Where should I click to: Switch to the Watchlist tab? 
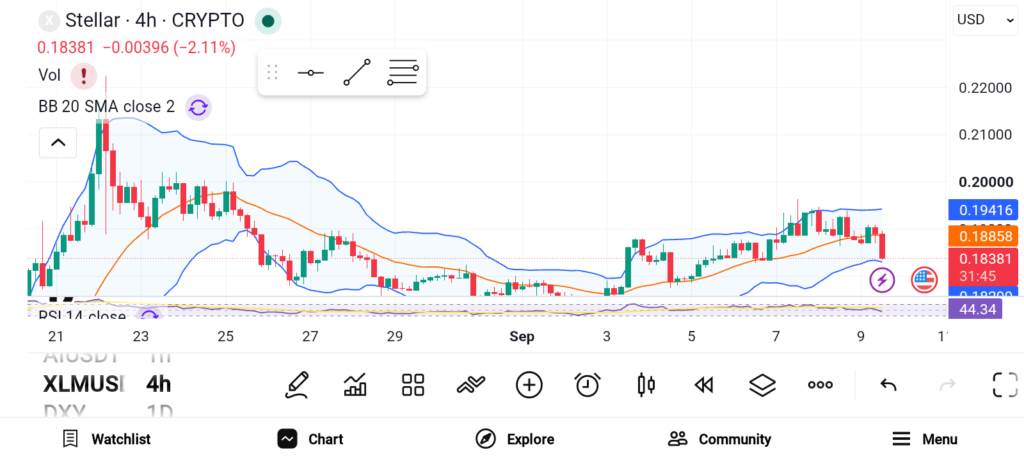pyautogui.click(x=106, y=439)
